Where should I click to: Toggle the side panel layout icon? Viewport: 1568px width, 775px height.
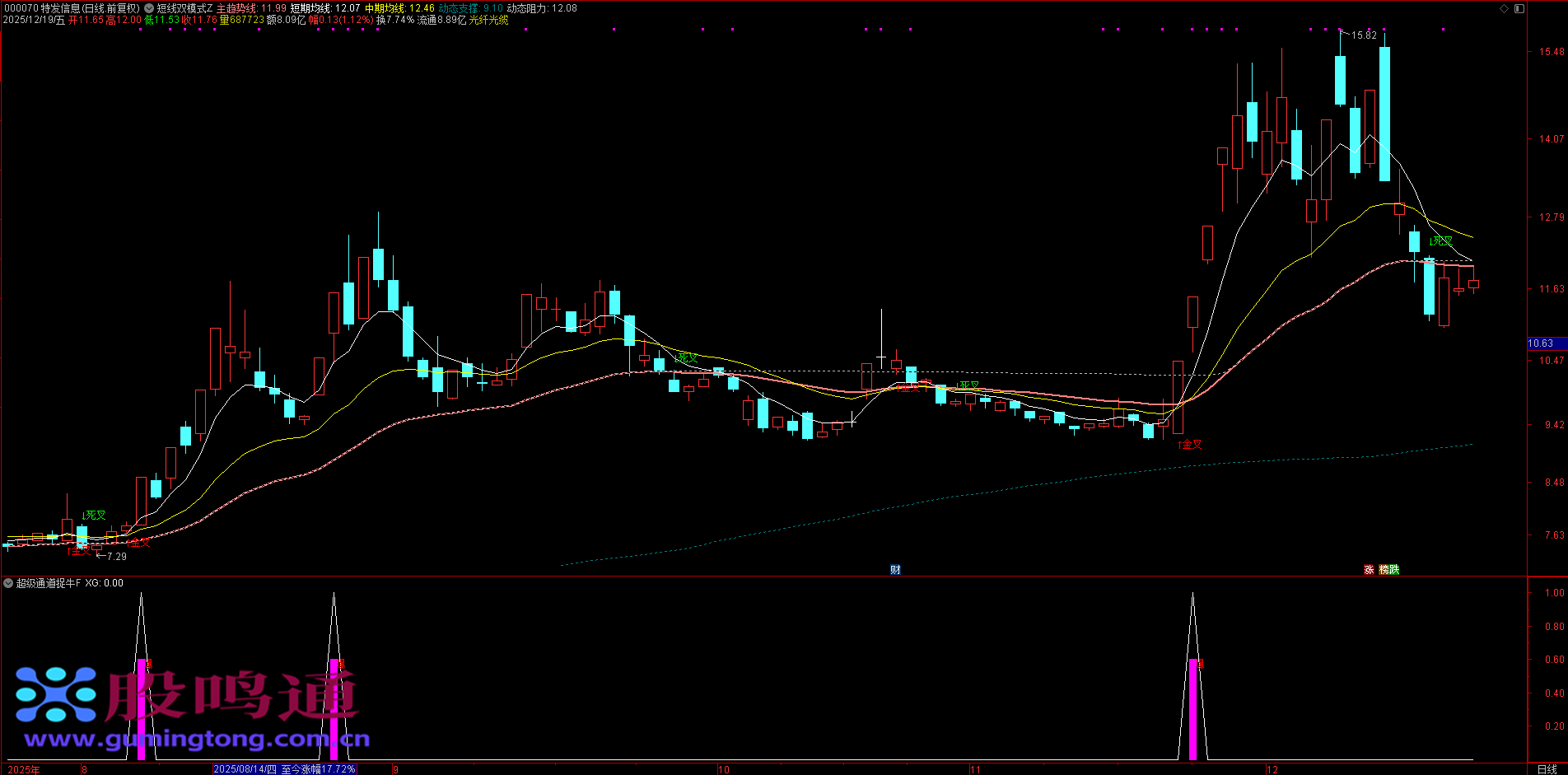click(1519, 8)
